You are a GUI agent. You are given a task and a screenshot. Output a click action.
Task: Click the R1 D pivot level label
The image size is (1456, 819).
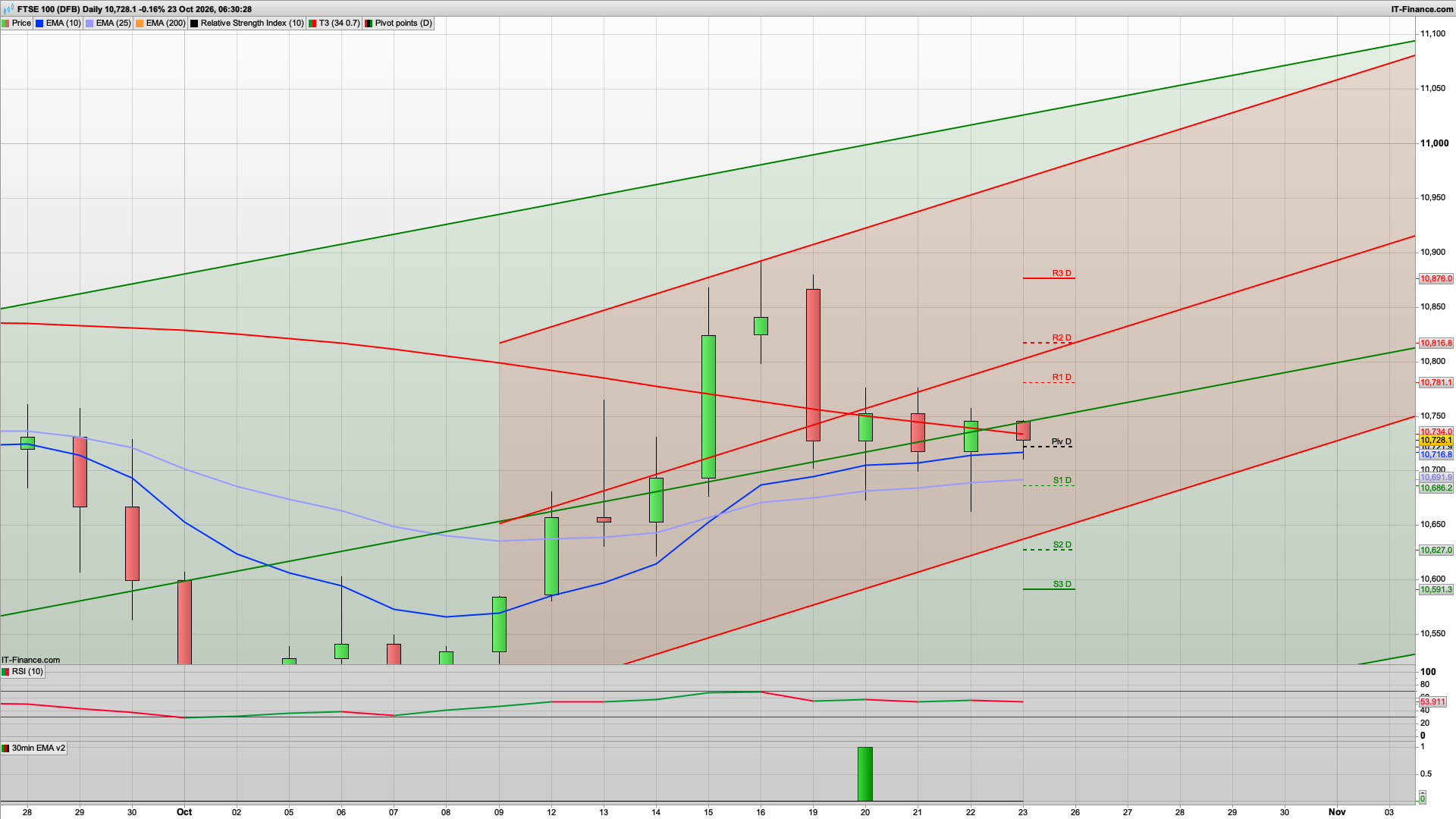point(1062,378)
